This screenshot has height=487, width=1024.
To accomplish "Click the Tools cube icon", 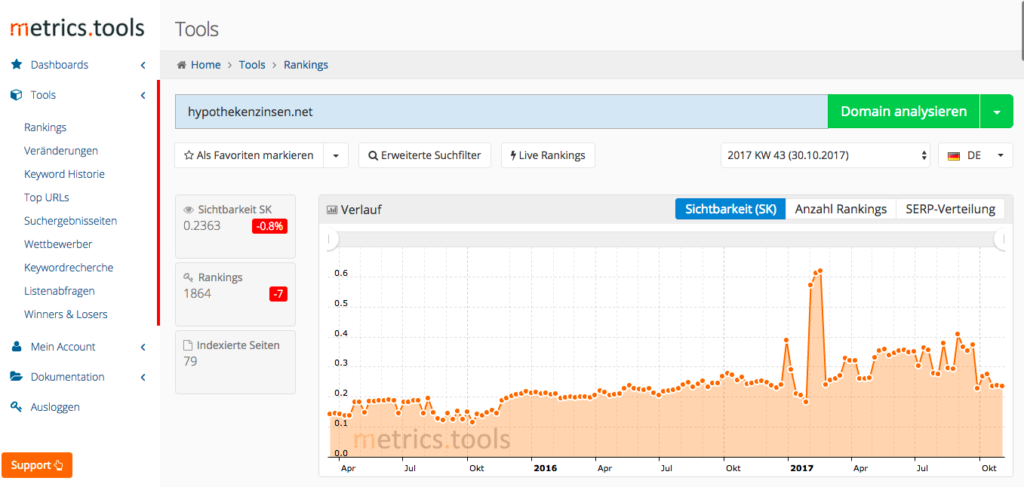I will (17, 95).
